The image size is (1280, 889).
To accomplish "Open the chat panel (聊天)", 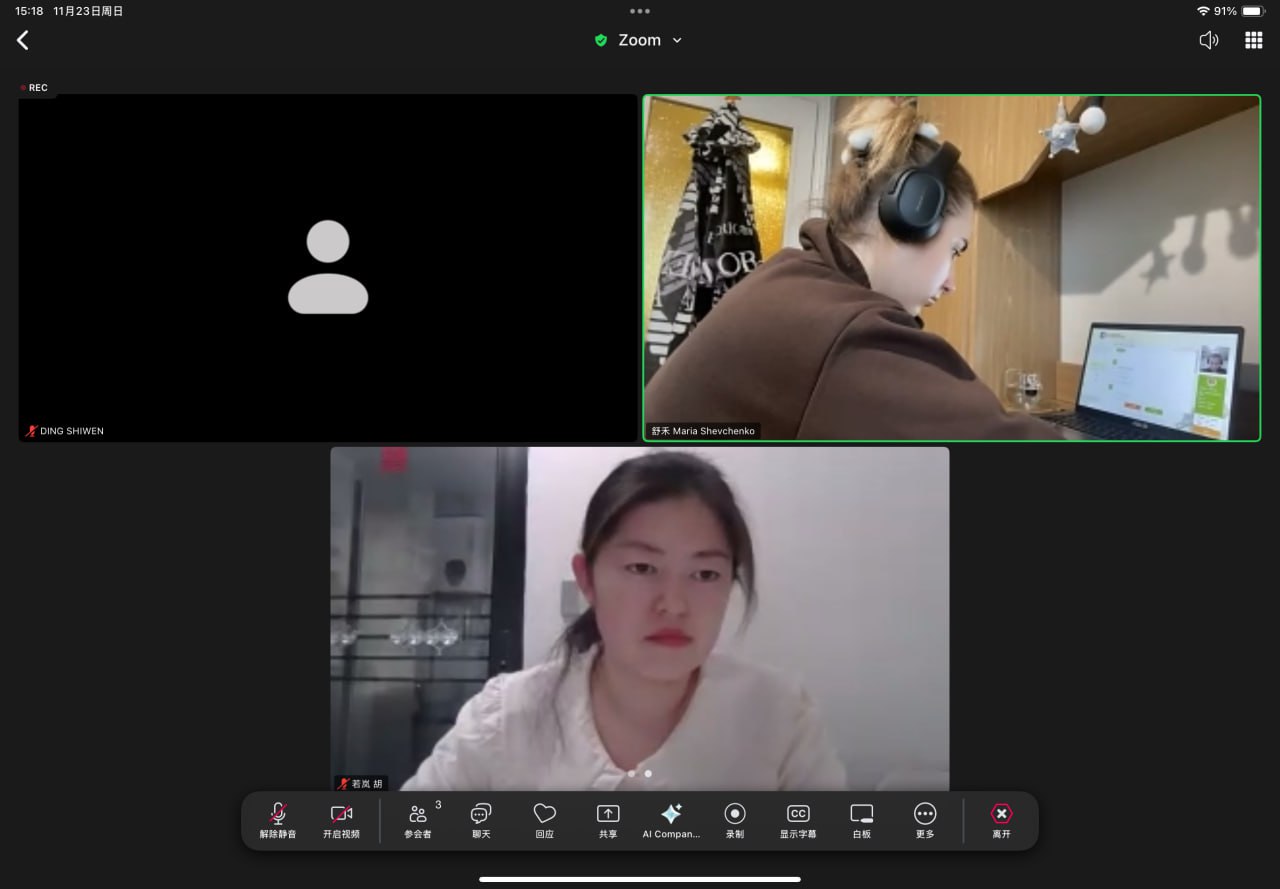I will 481,820.
